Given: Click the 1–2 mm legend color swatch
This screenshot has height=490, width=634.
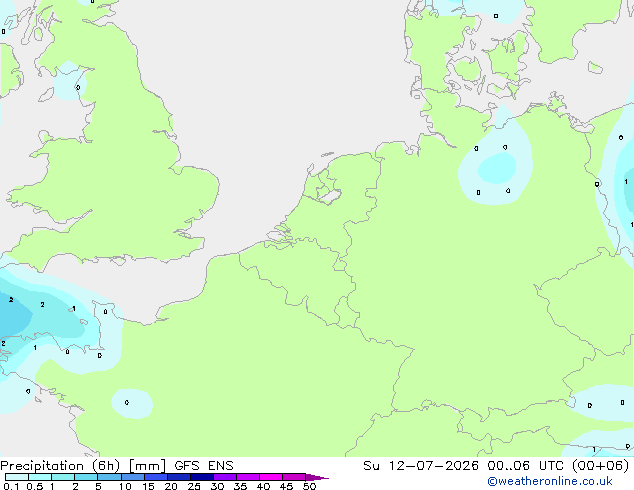Looking at the screenshot, I should [x=63, y=477].
